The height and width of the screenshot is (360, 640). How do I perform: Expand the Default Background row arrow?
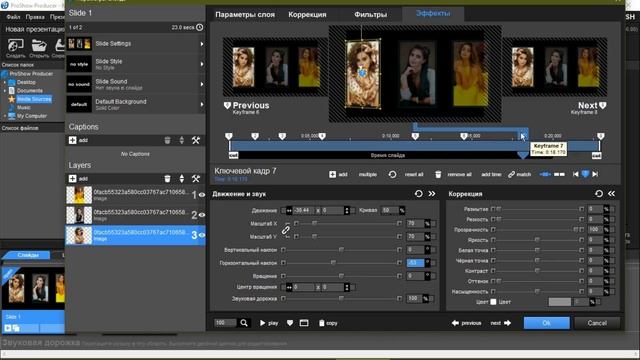(x=202, y=104)
